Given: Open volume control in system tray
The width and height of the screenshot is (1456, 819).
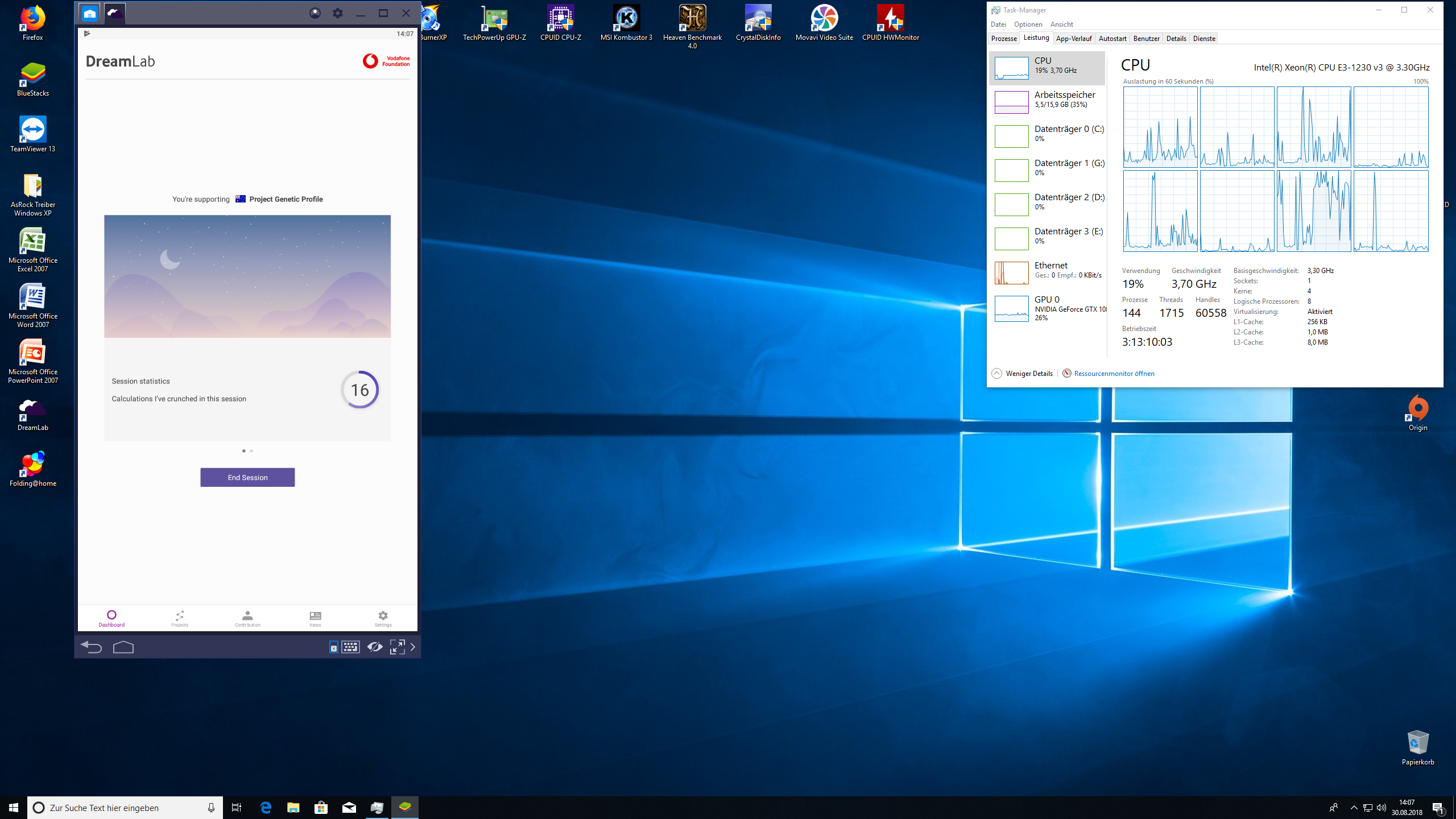Looking at the screenshot, I should [x=1381, y=808].
